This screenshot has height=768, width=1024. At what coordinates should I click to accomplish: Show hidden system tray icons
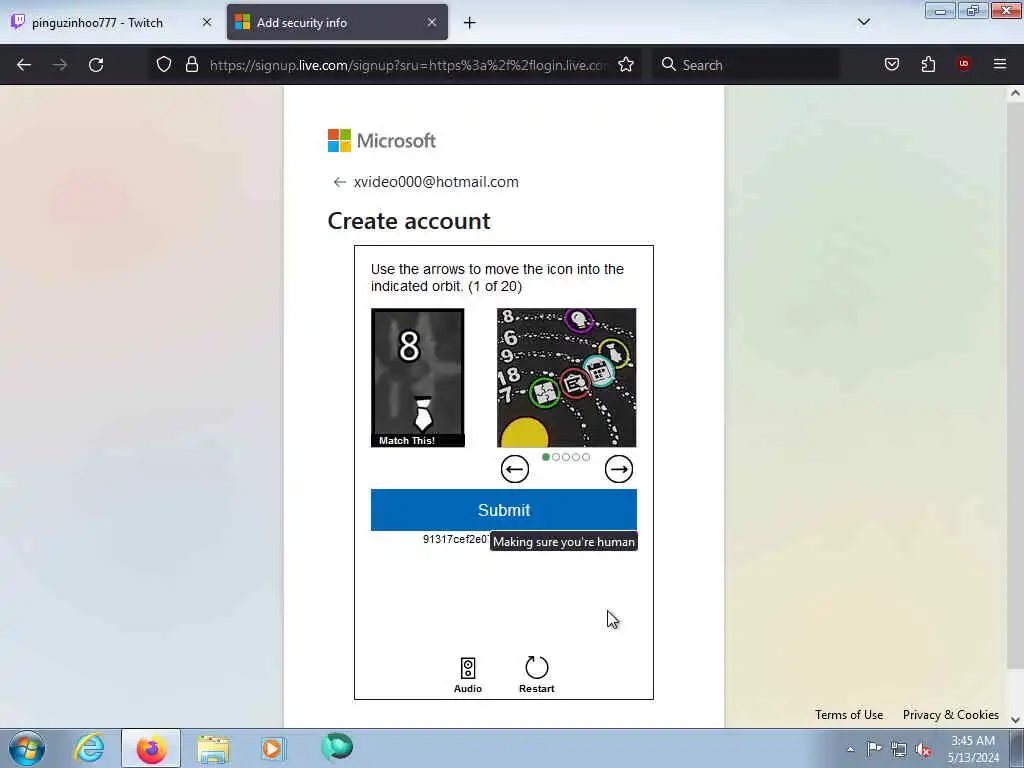tap(850, 749)
